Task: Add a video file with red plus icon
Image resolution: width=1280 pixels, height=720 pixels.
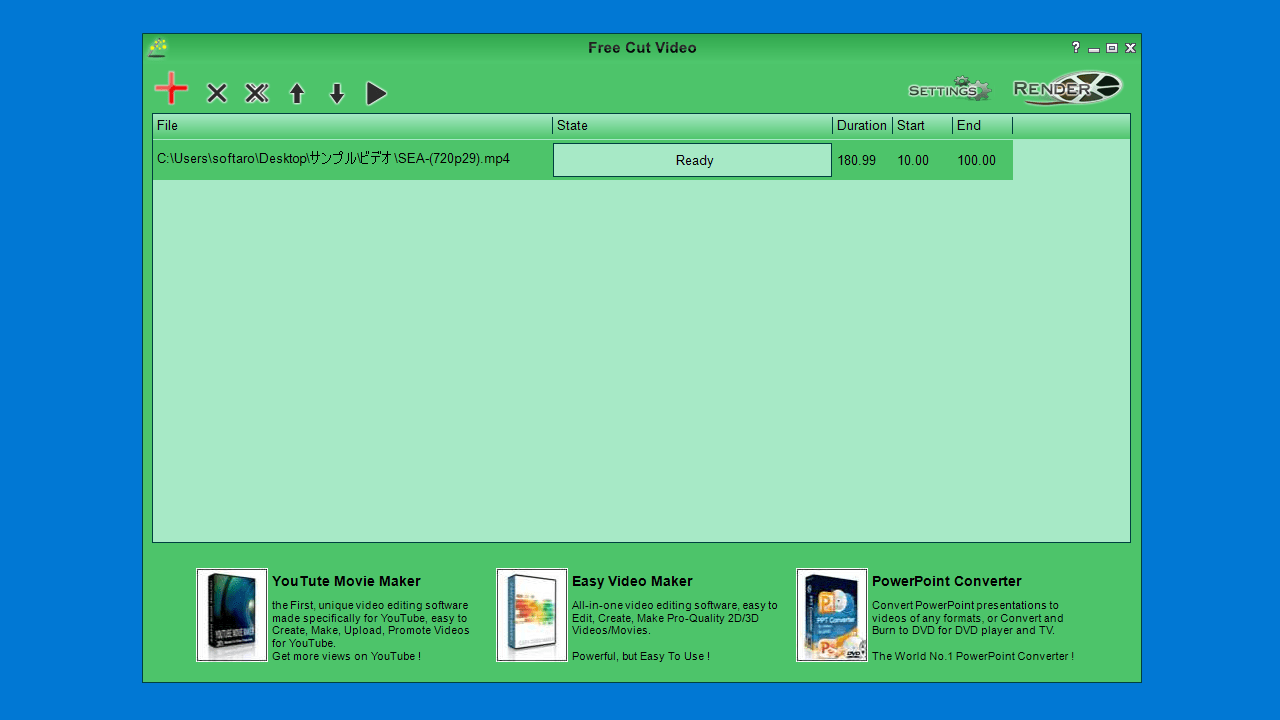Action: [172, 89]
